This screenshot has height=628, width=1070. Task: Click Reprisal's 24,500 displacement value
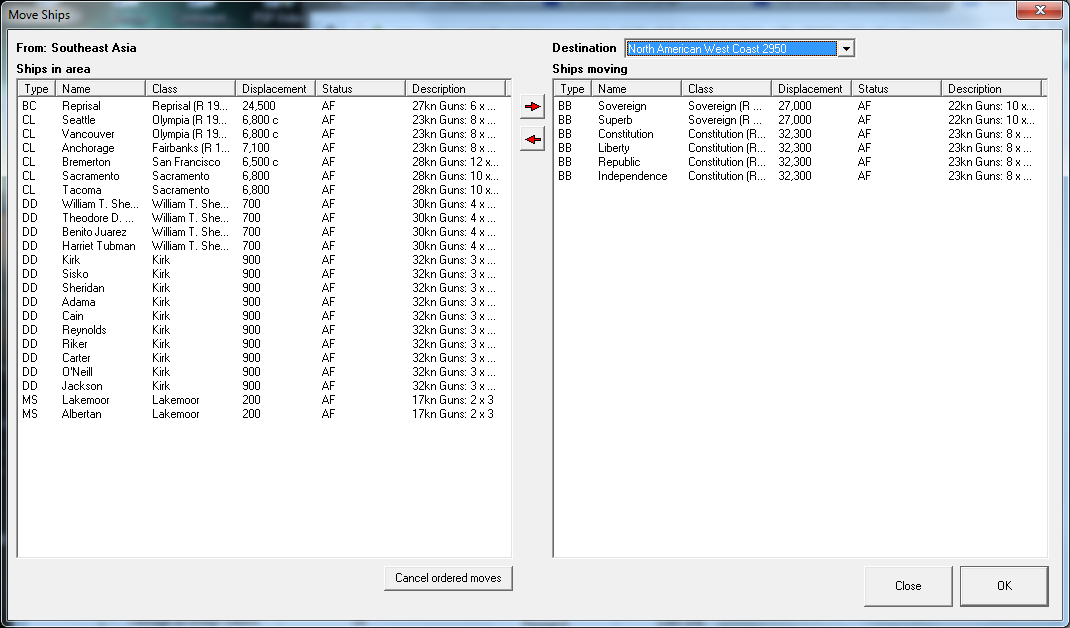tap(259, 106)
